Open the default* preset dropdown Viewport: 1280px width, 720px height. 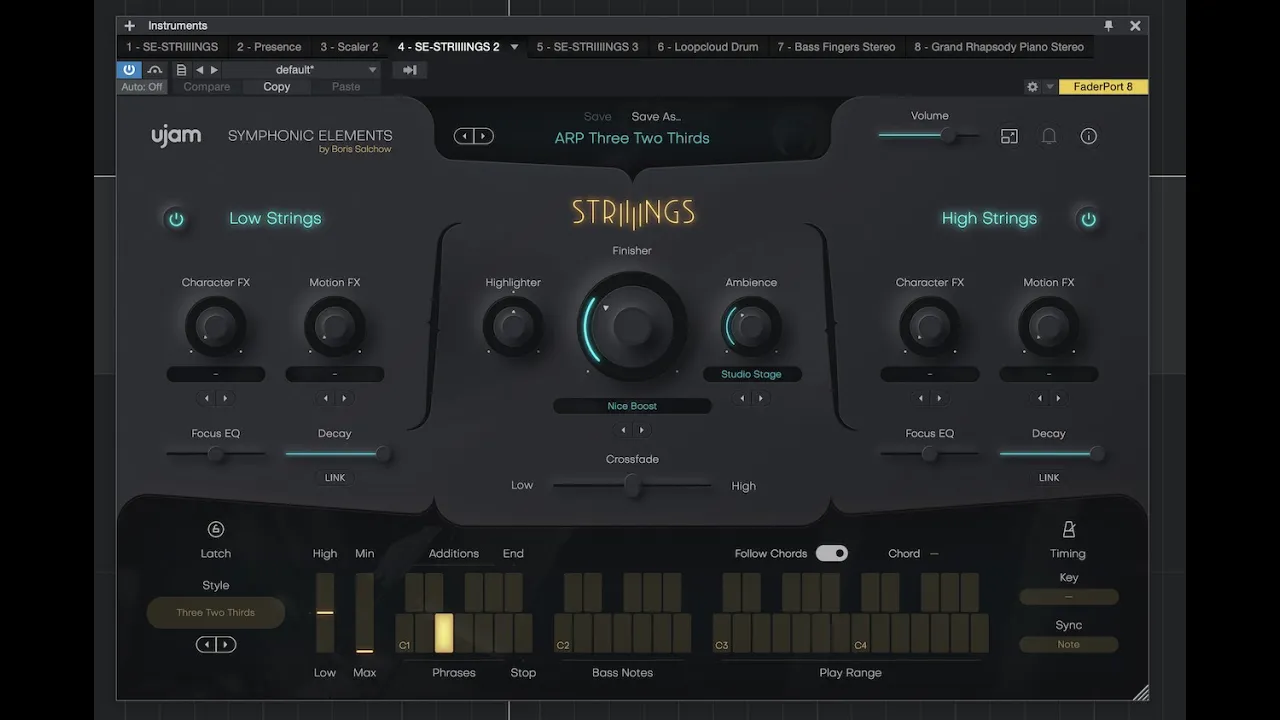coord(301,70)
